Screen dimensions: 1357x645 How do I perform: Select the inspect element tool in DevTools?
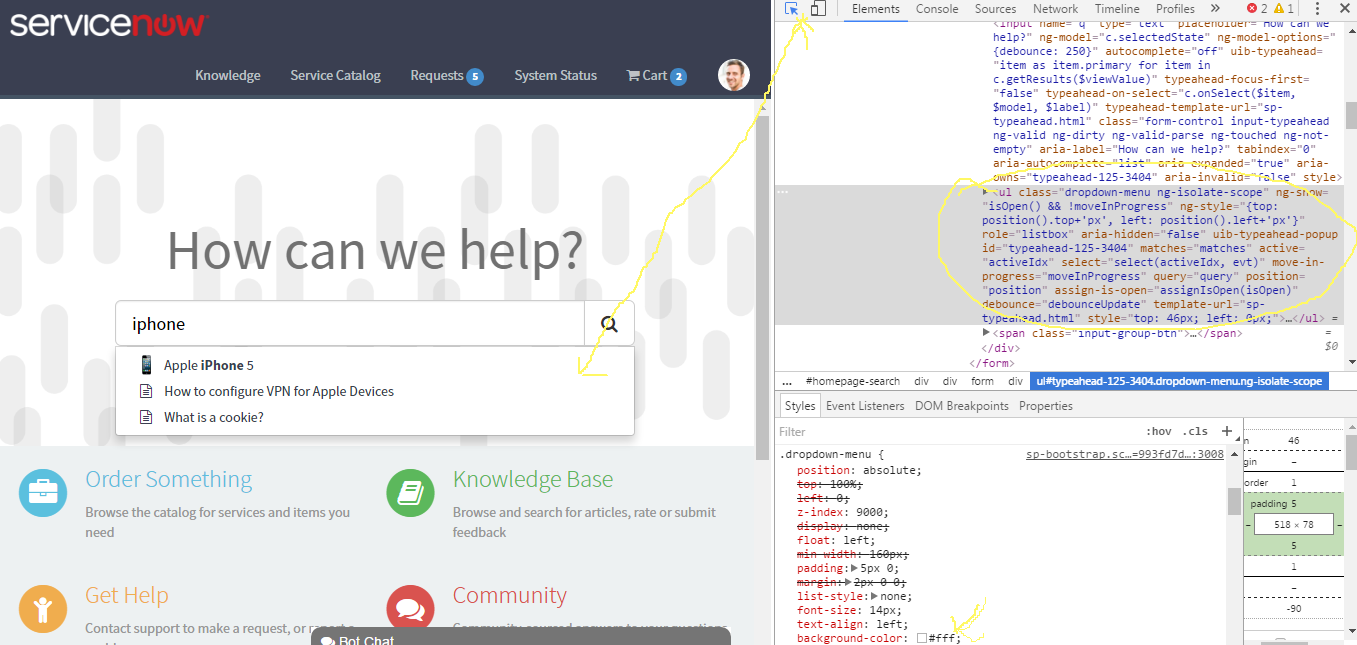point(789,9)
